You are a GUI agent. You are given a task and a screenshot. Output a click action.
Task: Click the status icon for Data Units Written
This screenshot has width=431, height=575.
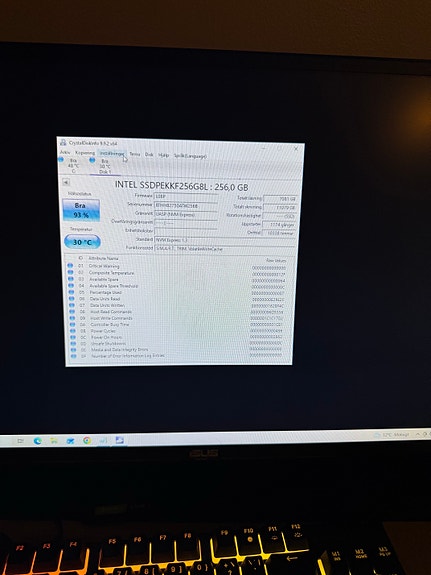[x=72, y=305]
